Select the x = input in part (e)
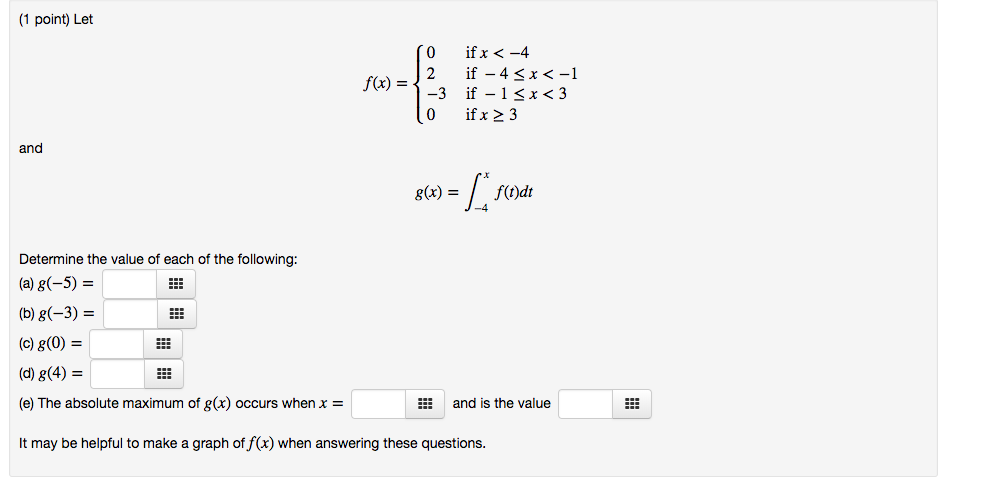Screen dimensions: 985x488 379,404
